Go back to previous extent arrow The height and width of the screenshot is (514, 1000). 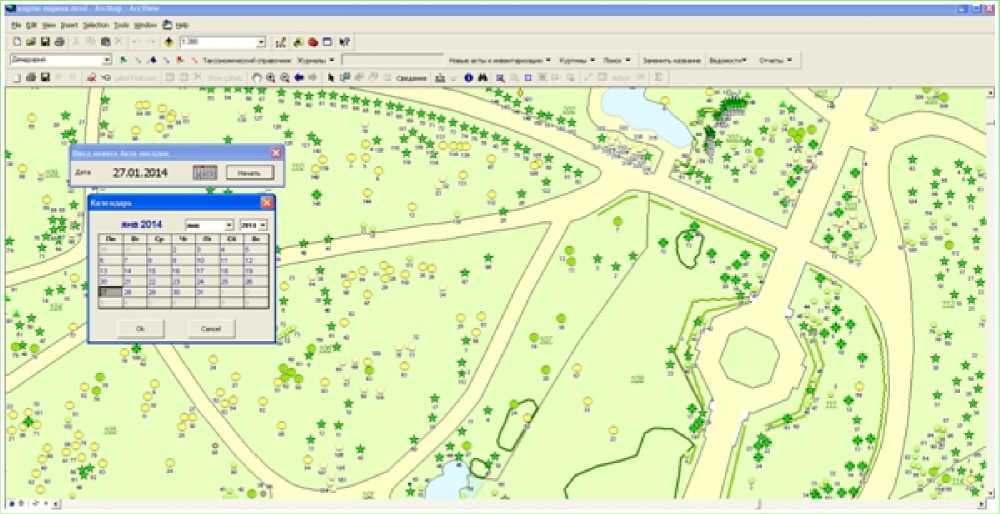point(299,77)
